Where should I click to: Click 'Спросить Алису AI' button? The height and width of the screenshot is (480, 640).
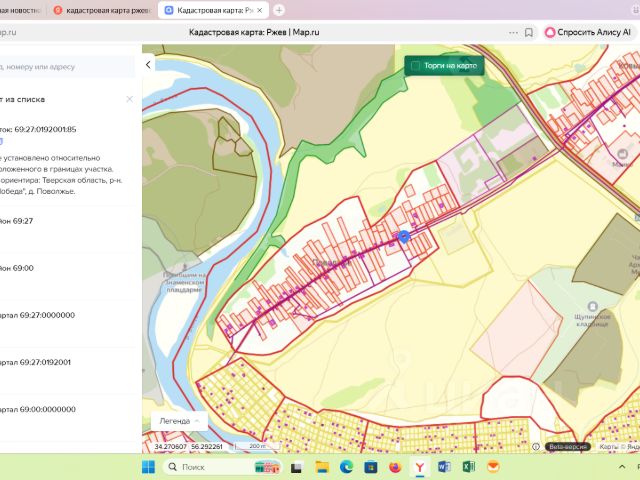point(588,33)
